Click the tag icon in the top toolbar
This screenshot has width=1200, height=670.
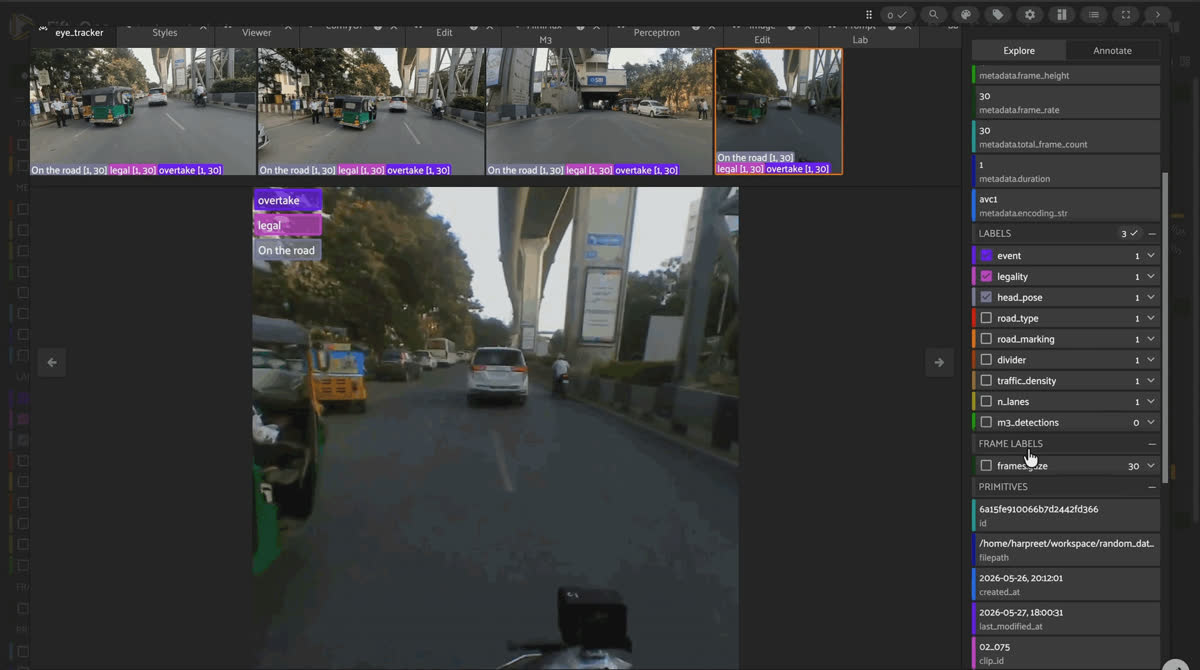pos(998,14)
